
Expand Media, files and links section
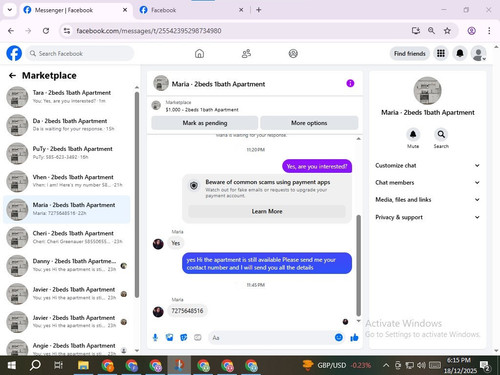(x=428, y=200)
